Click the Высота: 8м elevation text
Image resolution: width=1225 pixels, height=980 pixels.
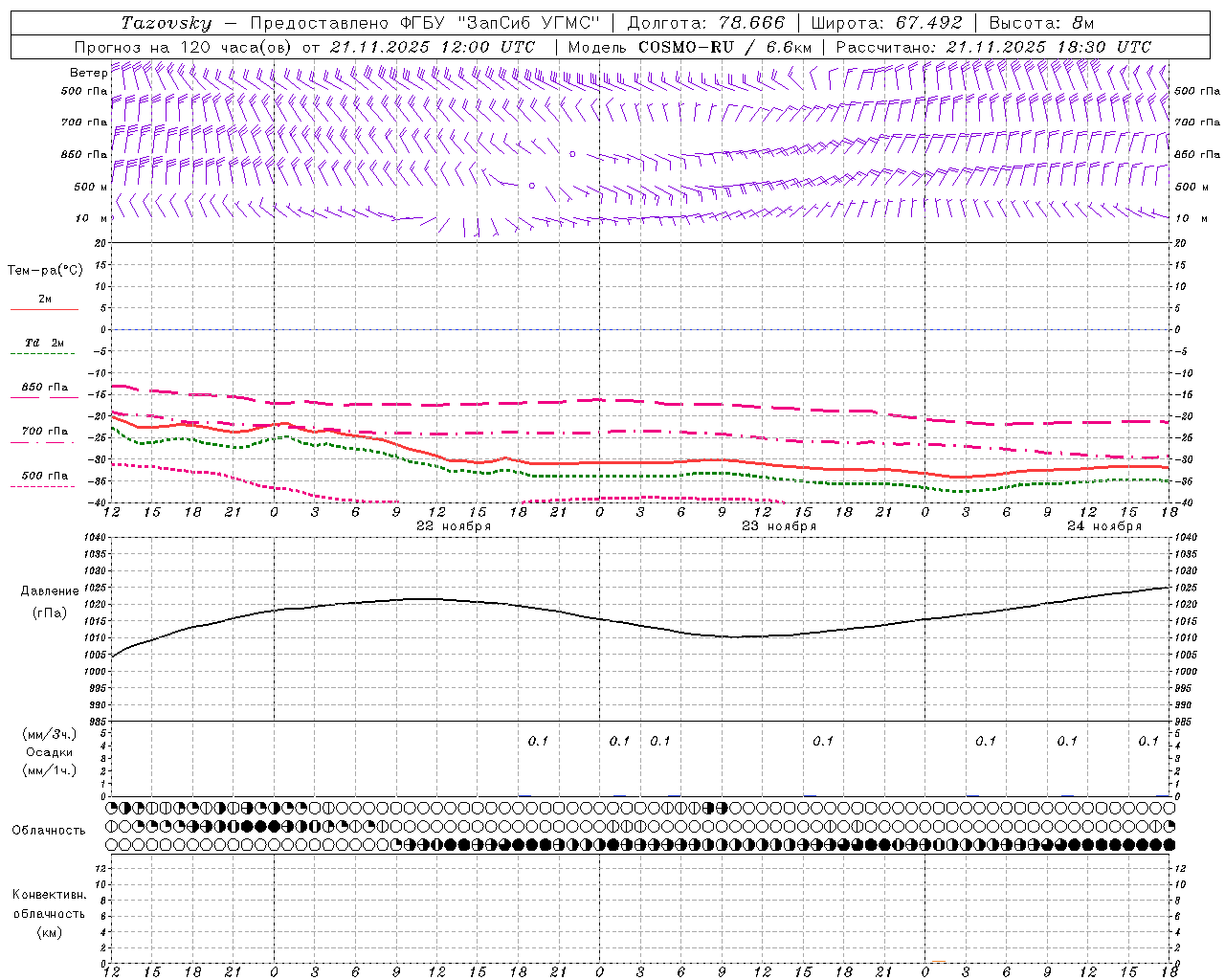click(x=1040, y=23)
